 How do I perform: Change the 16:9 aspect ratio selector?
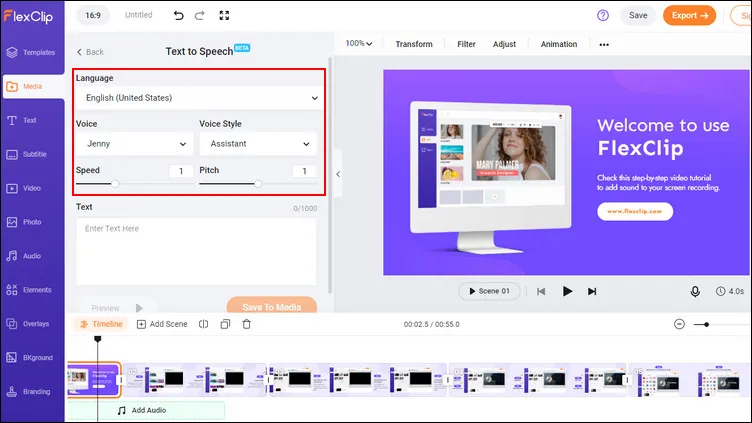click(93, 15)
